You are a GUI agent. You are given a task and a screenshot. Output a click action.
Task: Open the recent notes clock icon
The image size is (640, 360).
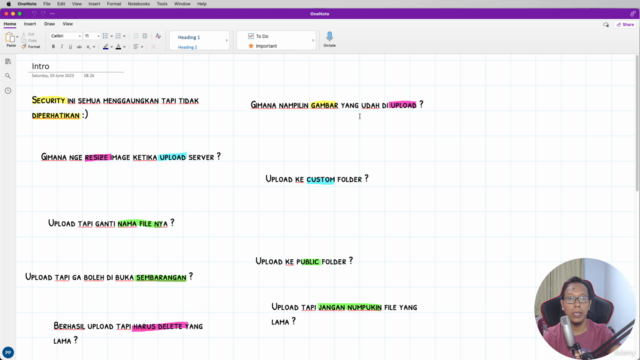[x=8, y=91]
